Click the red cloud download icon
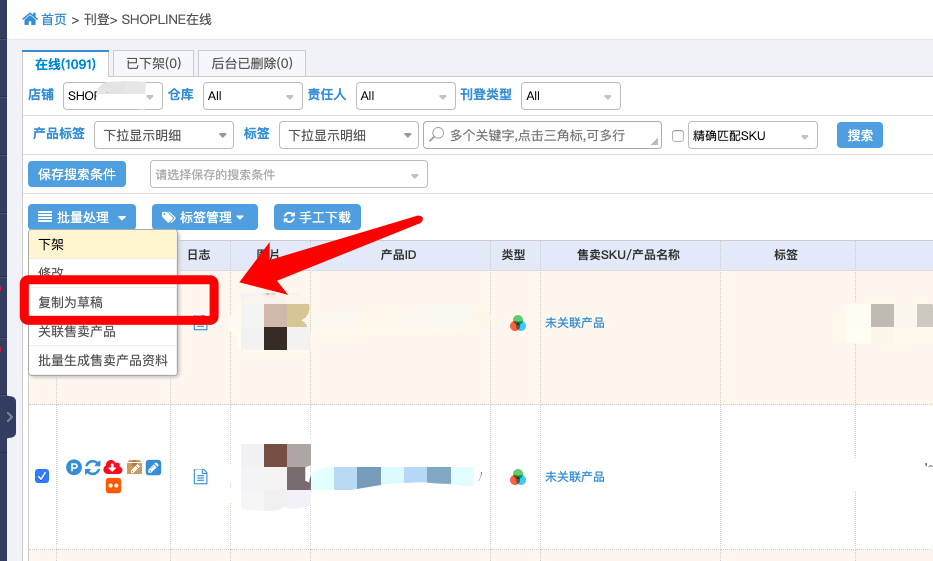 (x=112, y=468)
